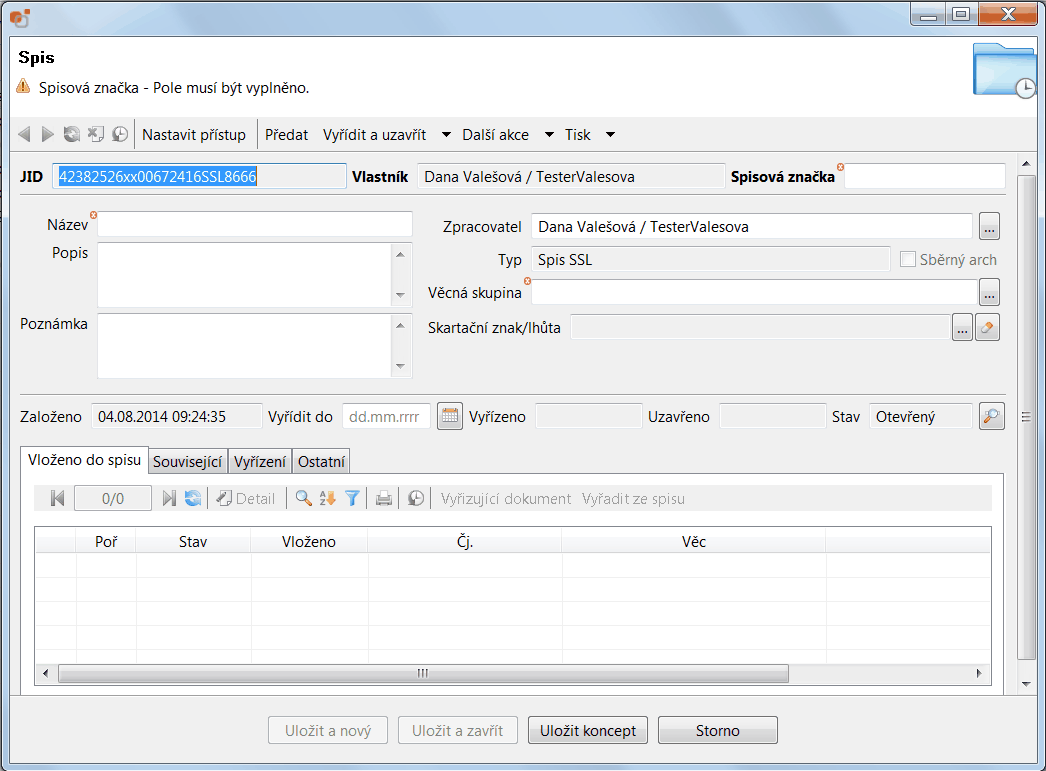Focus the Název input field
Image resolution: width=1046 pixels, height=771 pixels.
tap(255, 225)
